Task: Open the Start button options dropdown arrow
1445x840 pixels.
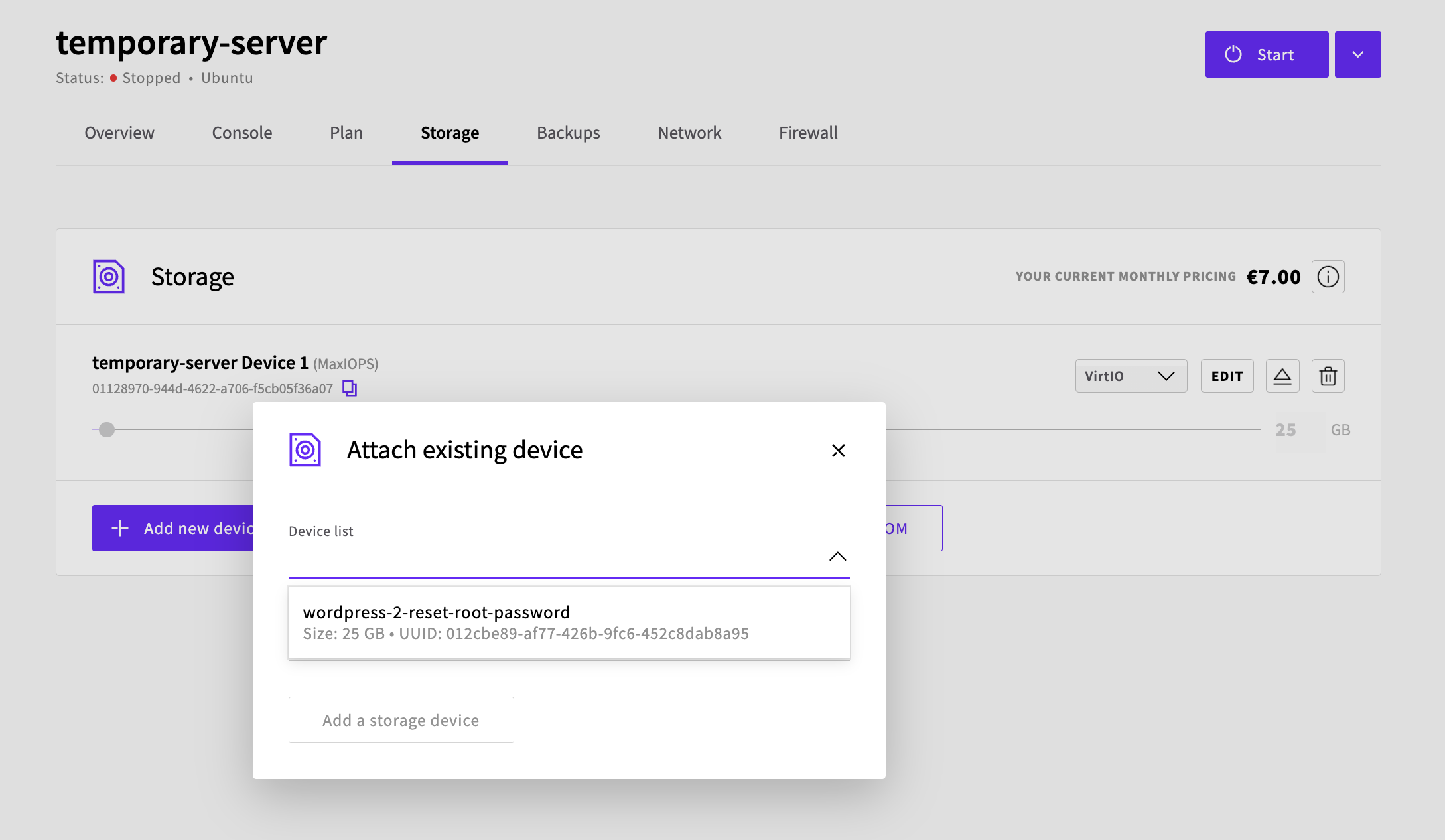Action: click(1358, 54)
